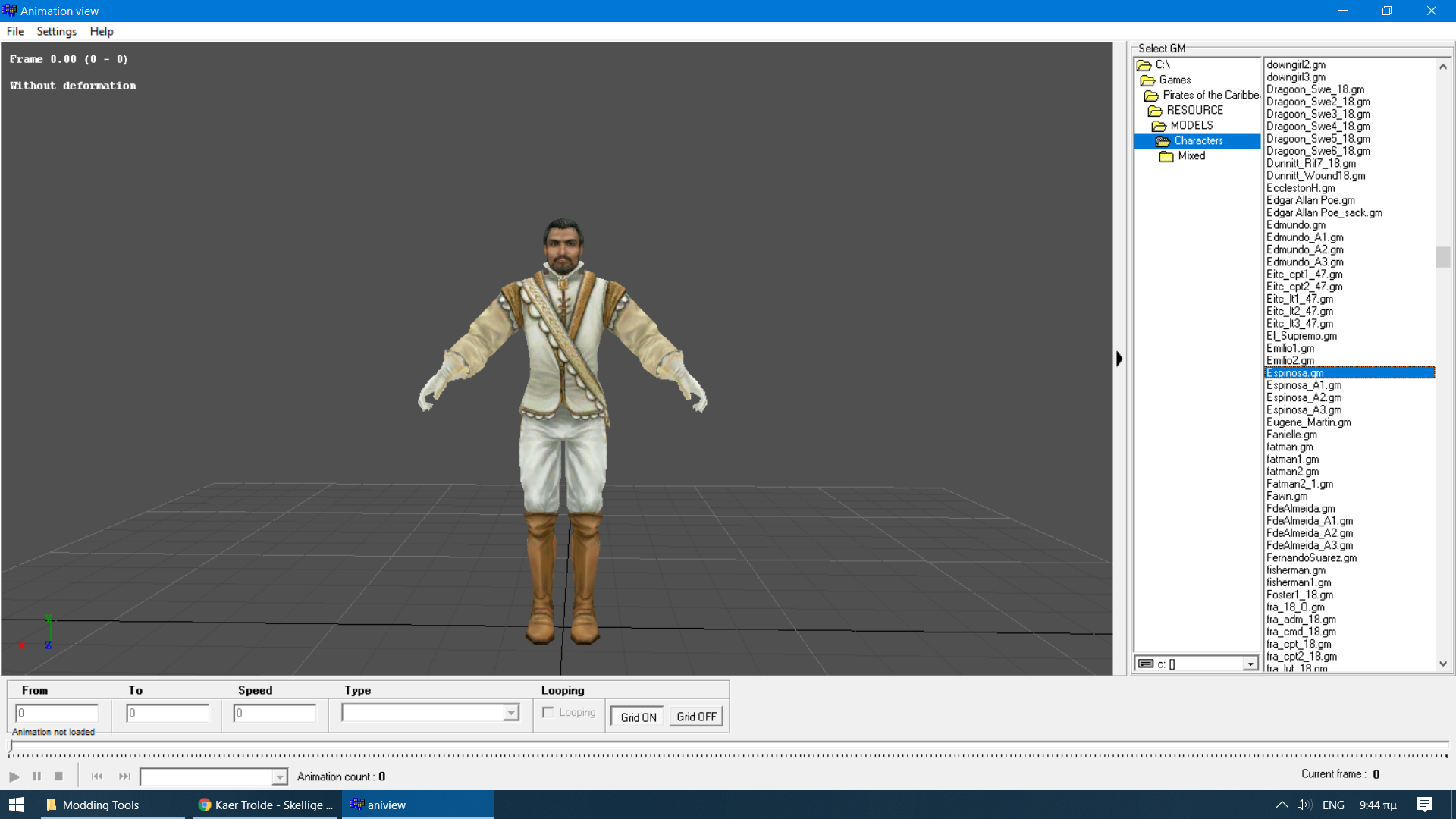Click the ENG language indicator
This screenshot has height=819, width=1456.
pyautogui.click(x=1333, y=805)
